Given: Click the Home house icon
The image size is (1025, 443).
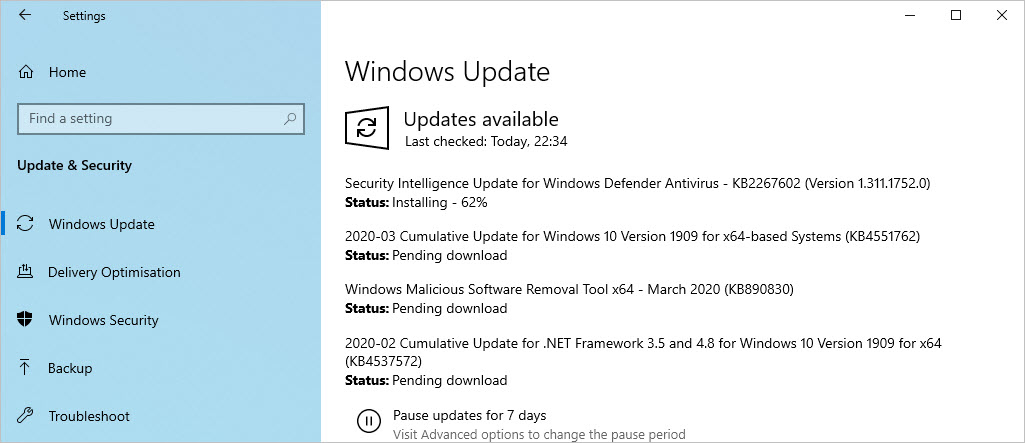Looking at the screenshot, I should pyautogui.click(x=25, y=72).
